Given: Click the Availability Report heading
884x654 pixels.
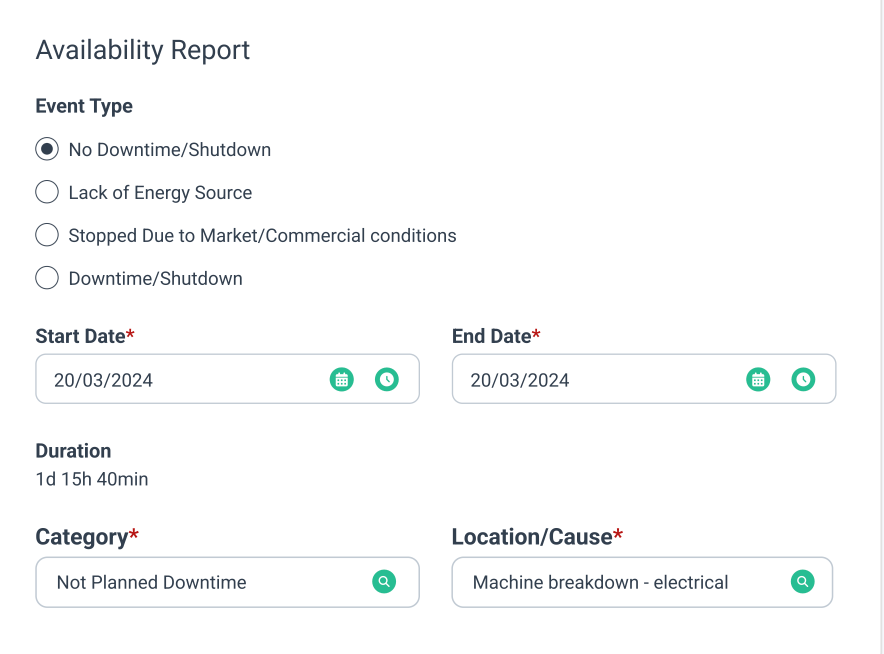Looking at the screenshot, I should [142, 50].
